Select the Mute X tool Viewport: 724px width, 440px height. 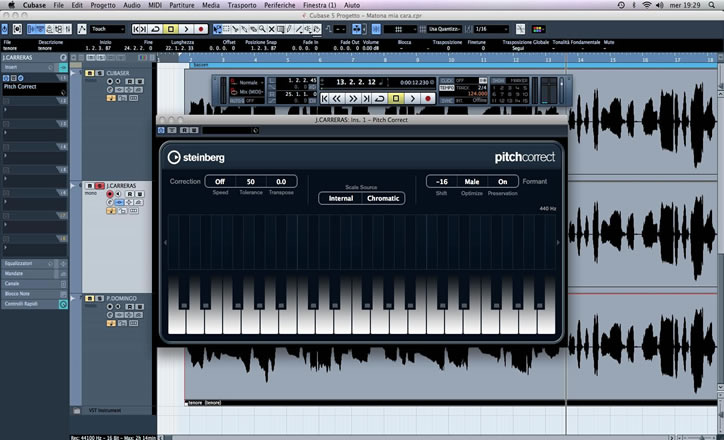(272, 29)
